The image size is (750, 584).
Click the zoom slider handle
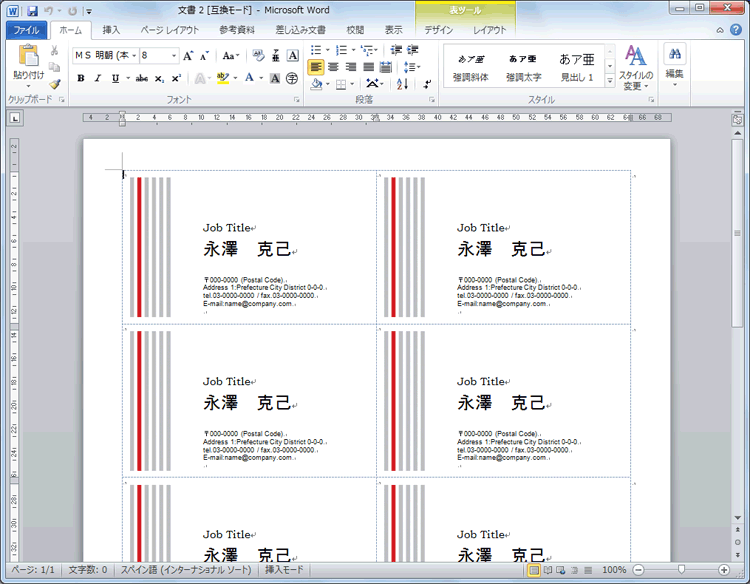(681, 569)
